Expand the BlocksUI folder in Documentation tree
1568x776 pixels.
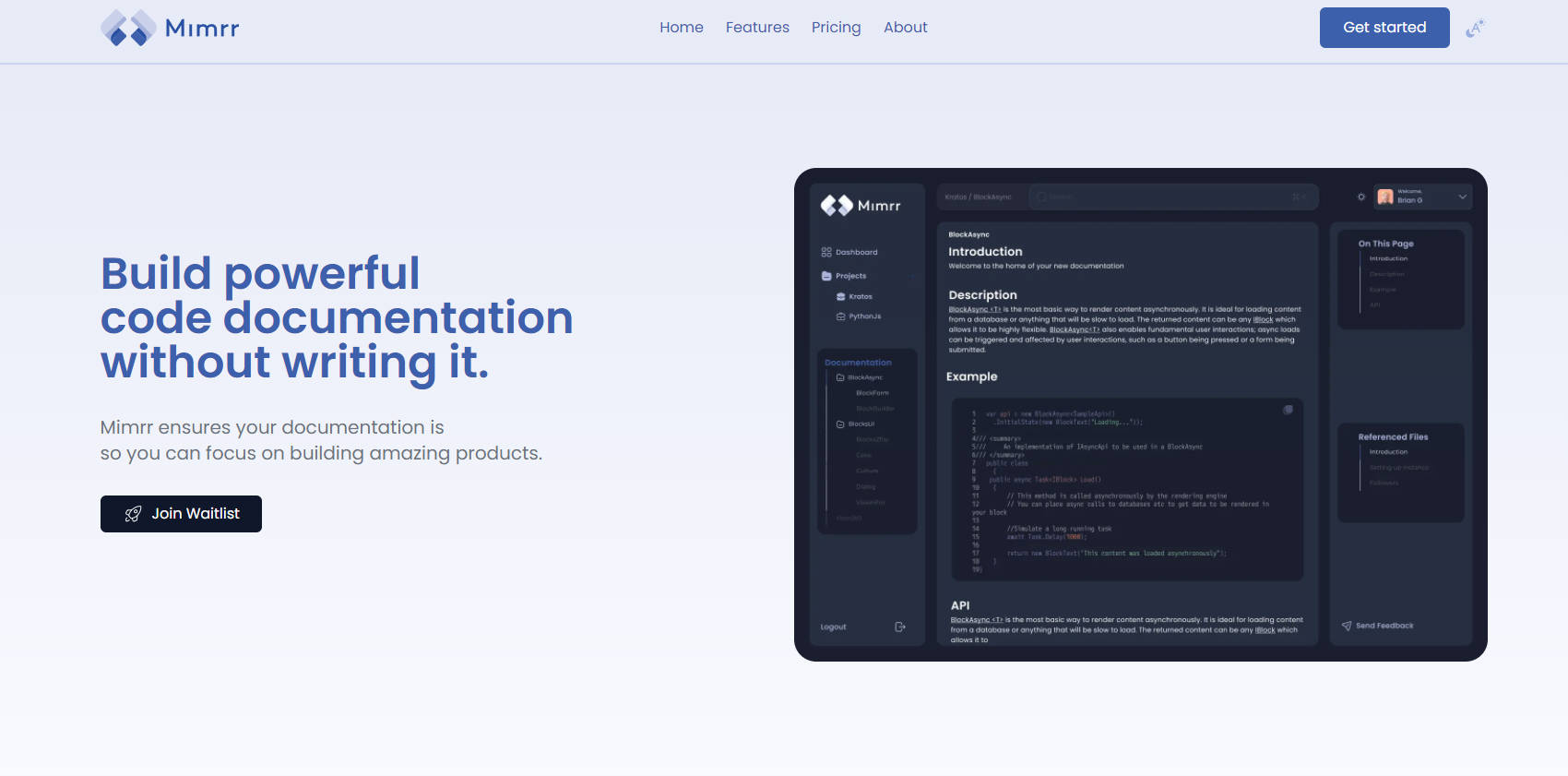point(840,424)
